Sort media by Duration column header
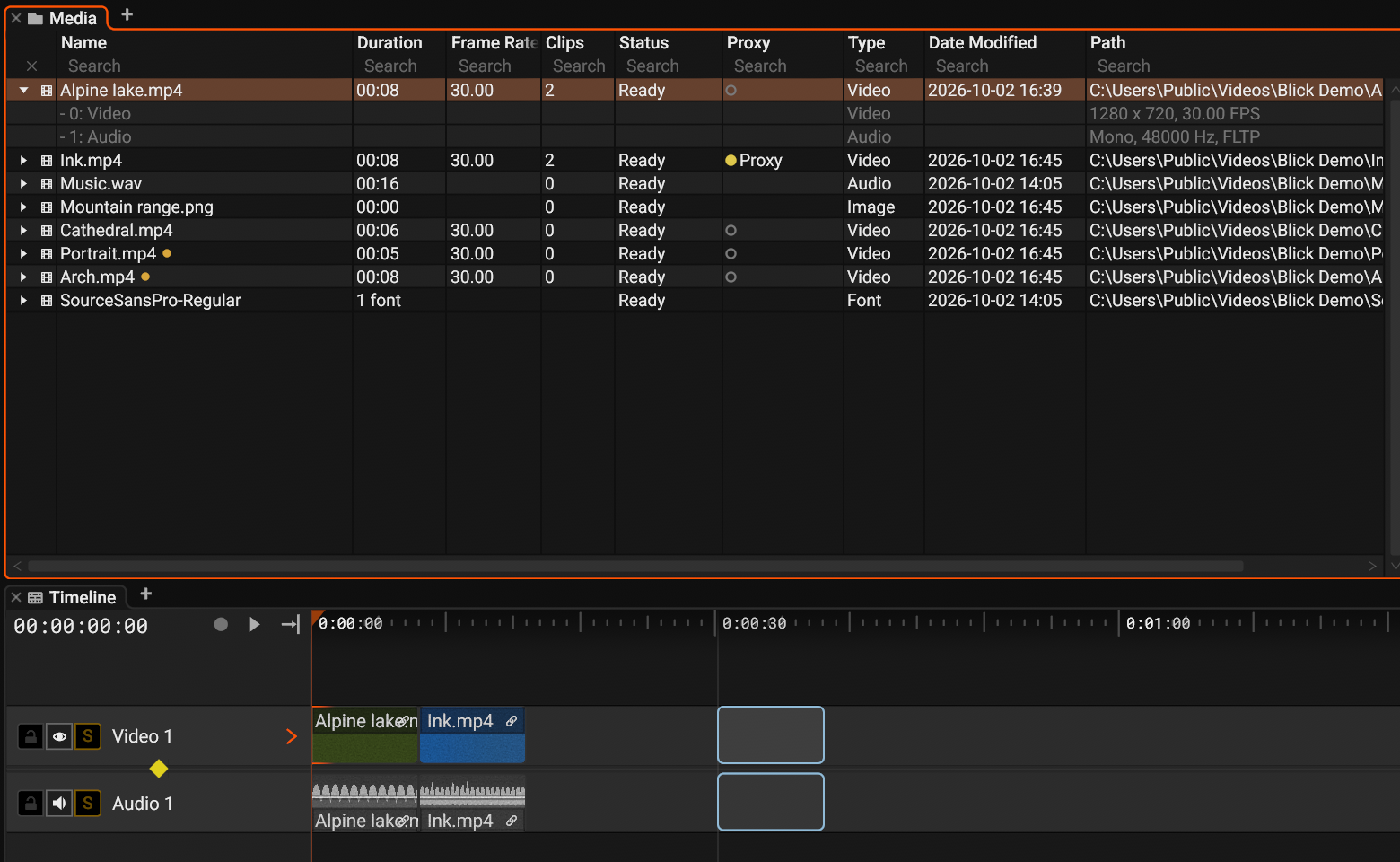The image size is (1400, 862). [x=389, y=42]
